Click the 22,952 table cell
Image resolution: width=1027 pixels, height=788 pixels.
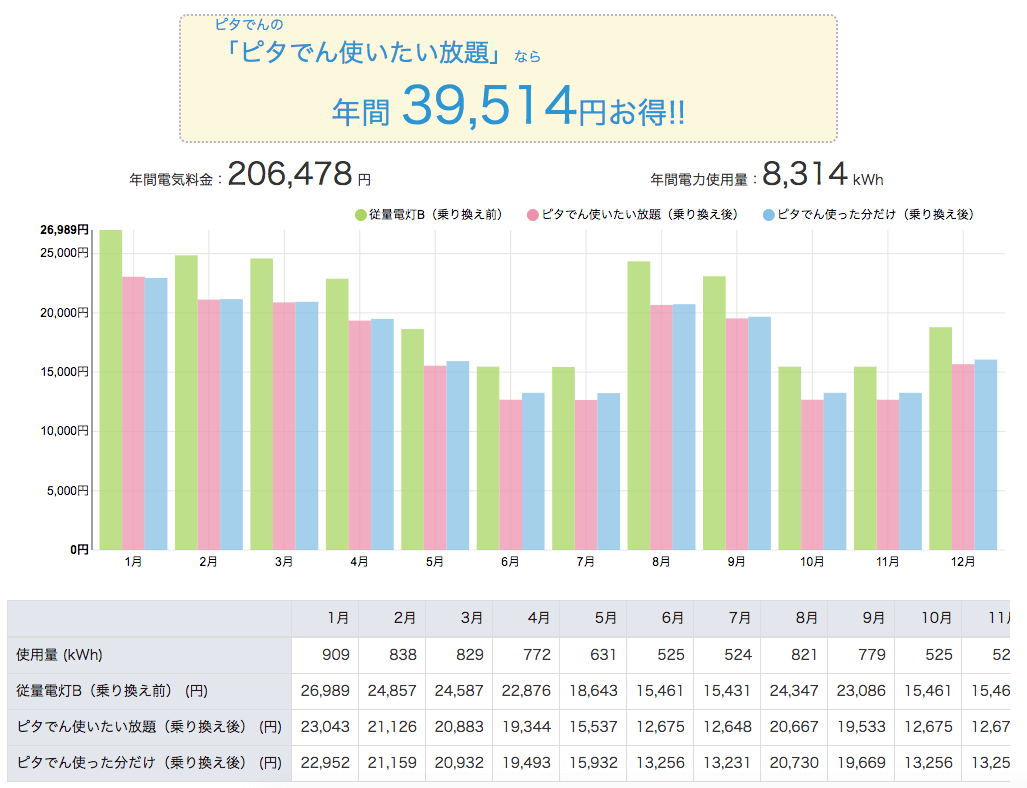(325, 763)
